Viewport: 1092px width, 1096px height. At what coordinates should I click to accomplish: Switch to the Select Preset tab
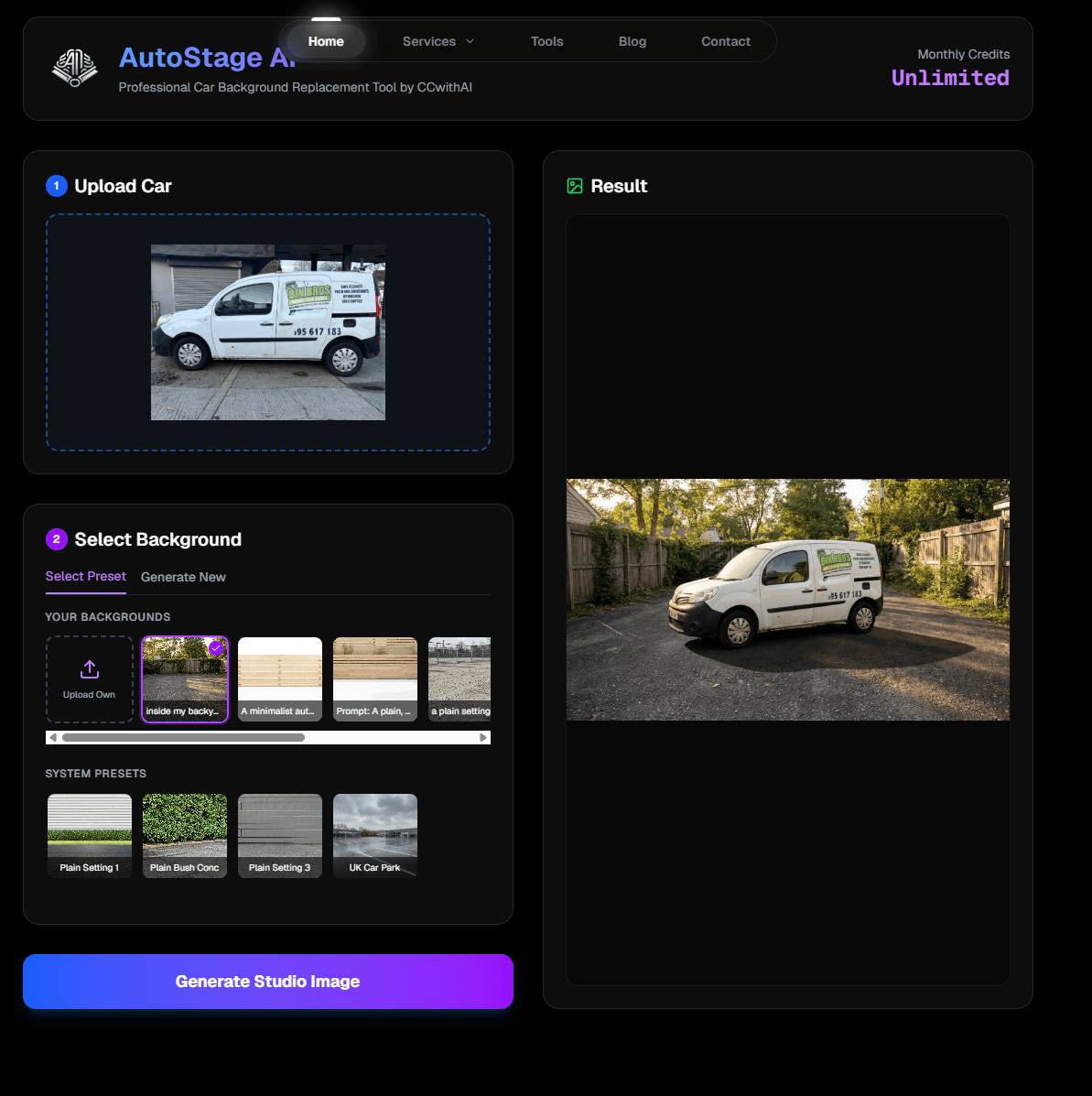(x=85, y=577)
